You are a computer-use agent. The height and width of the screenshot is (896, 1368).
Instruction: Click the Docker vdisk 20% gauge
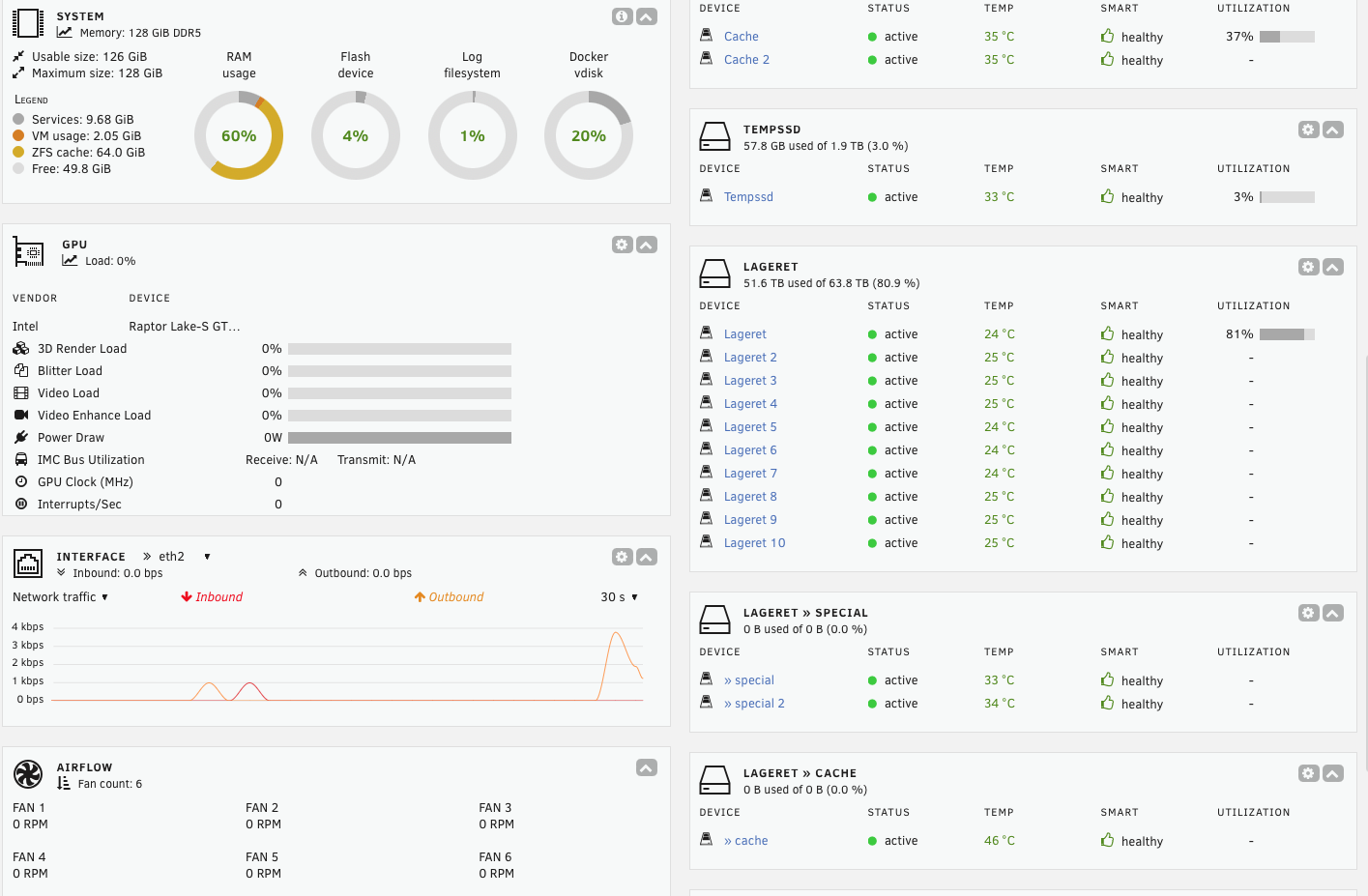pyautogui.click(x=589, y=135)
